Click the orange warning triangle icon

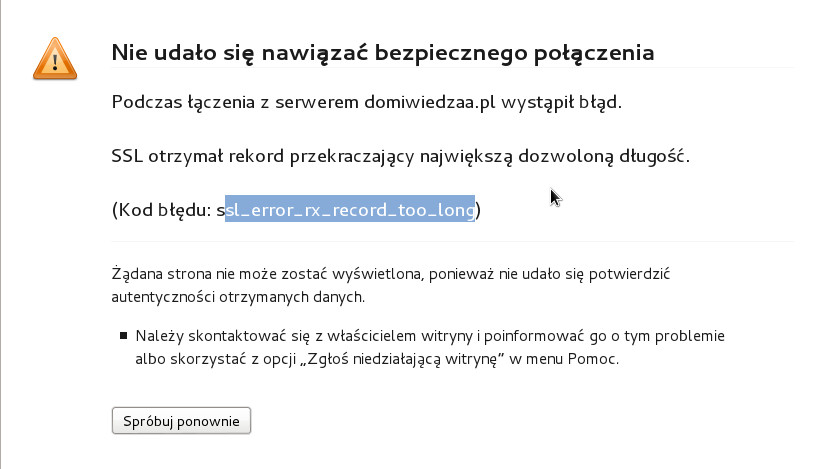coord(54,58)
